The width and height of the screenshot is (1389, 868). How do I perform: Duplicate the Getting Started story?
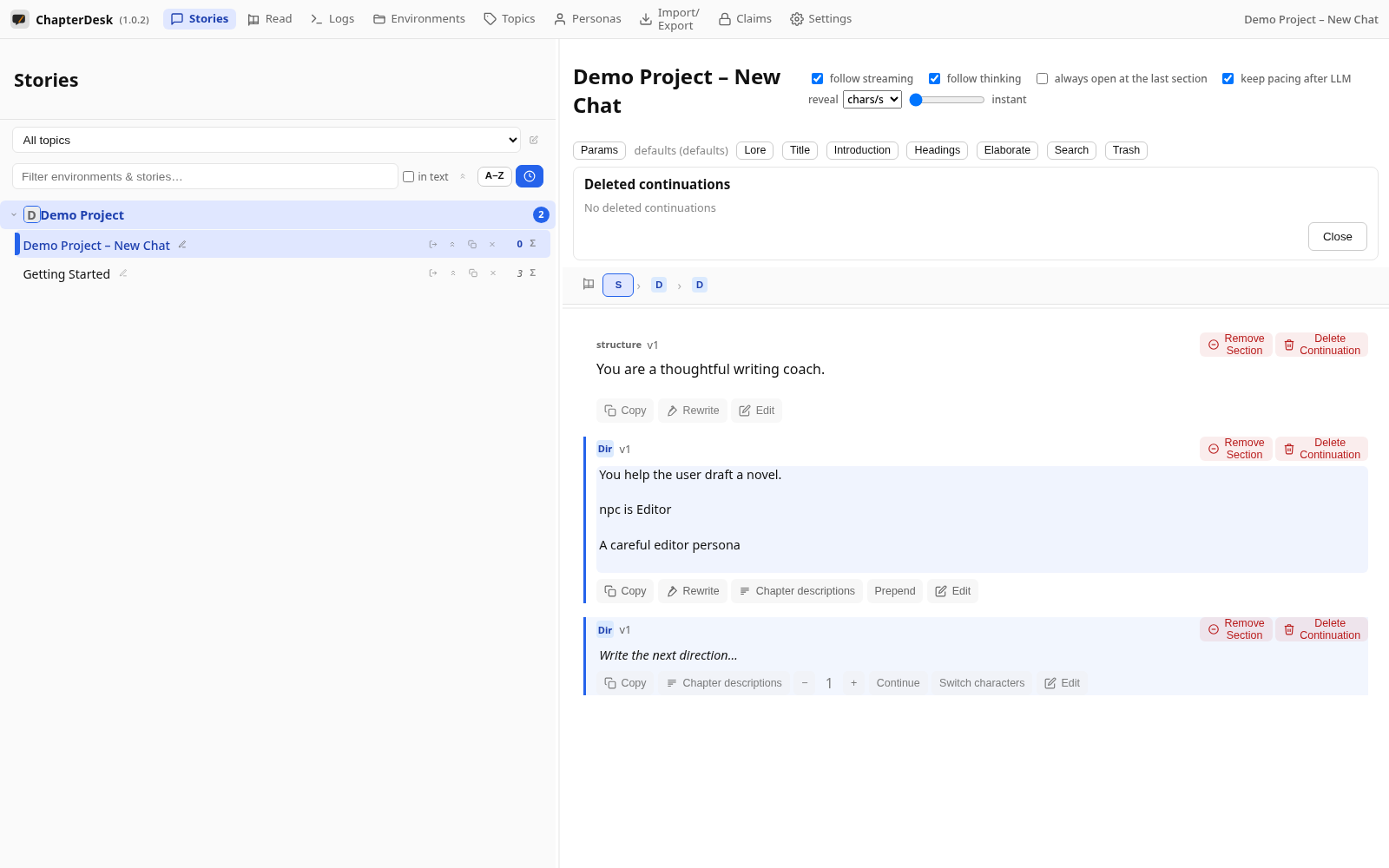pos(473,273)
